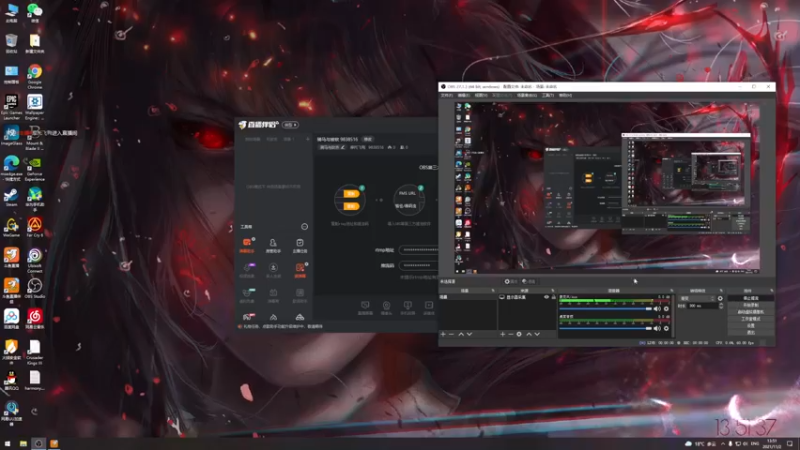The image size is (800, 450).
Task: Open Google Chrome desktop icon
Action: [x=35, y=77]
